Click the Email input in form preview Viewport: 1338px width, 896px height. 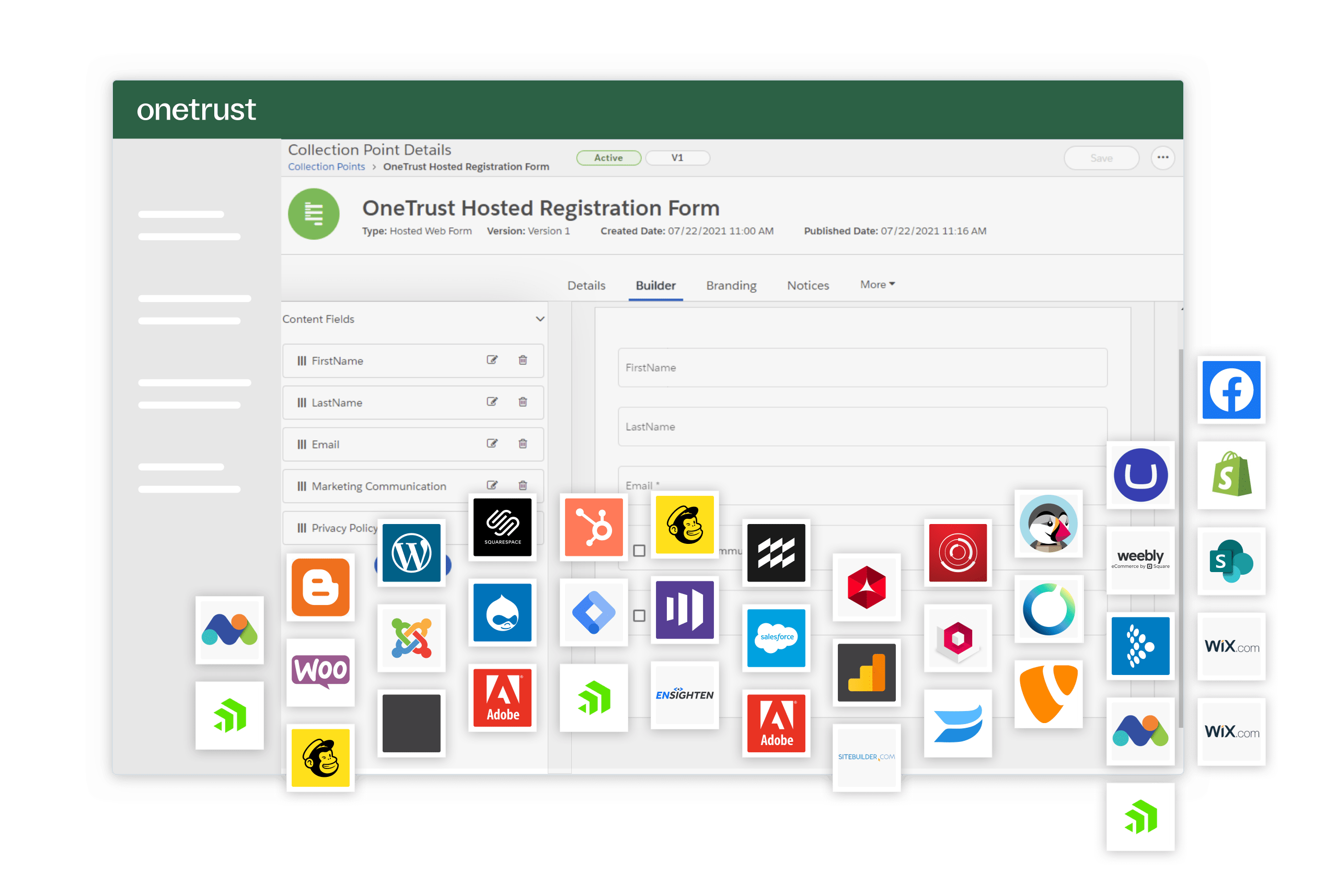862,485
